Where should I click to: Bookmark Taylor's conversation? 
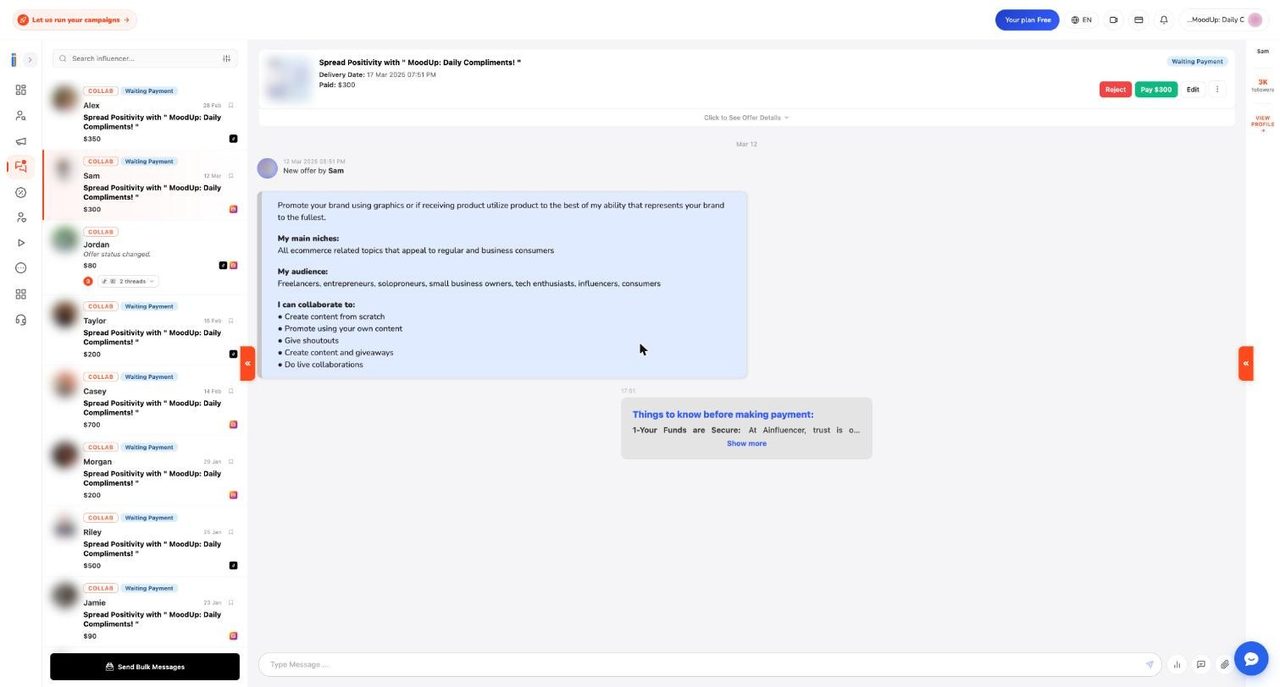point(231,321)
